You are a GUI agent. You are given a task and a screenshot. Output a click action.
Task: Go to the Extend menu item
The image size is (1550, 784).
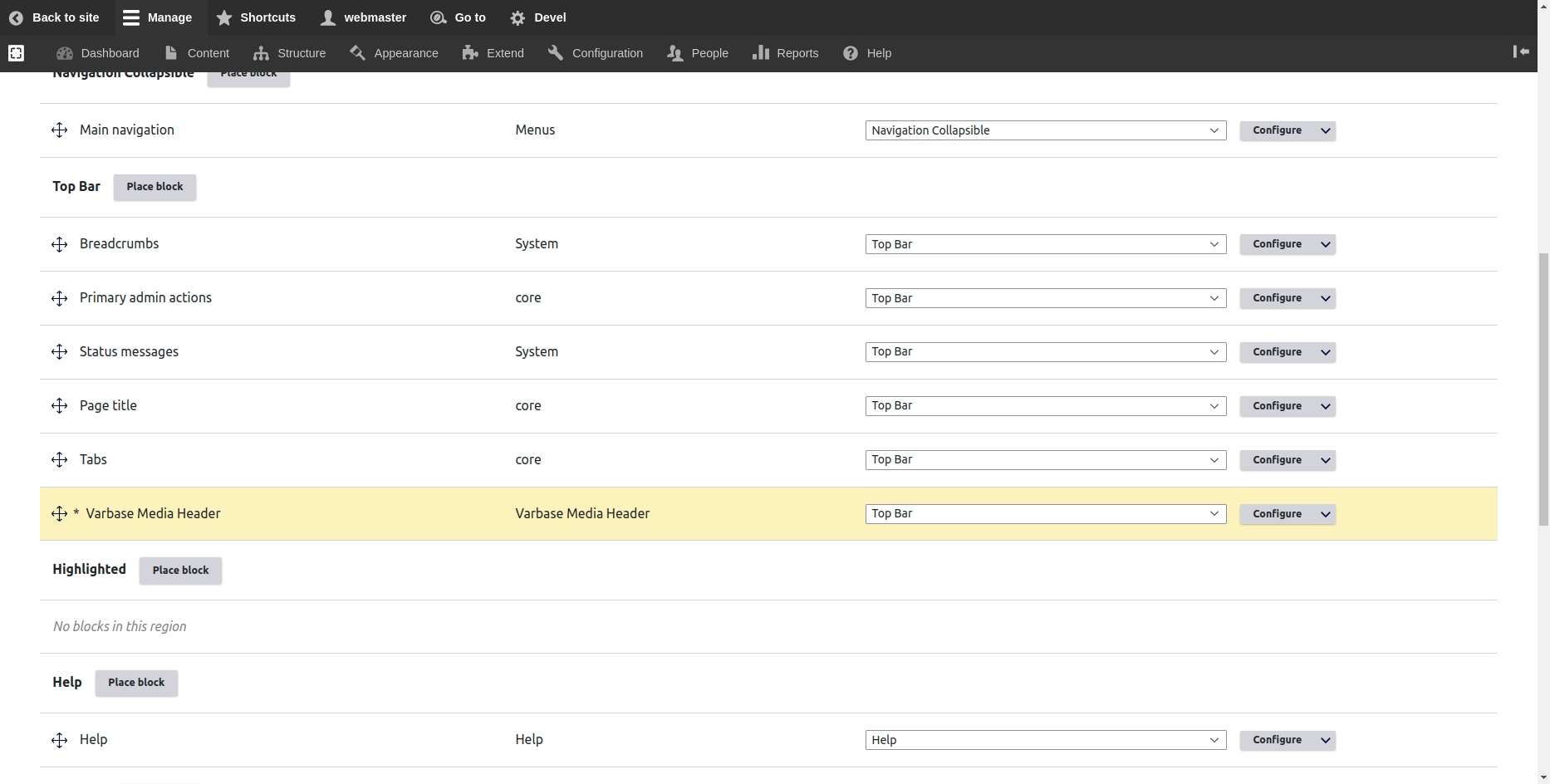[x=493, y=53]
